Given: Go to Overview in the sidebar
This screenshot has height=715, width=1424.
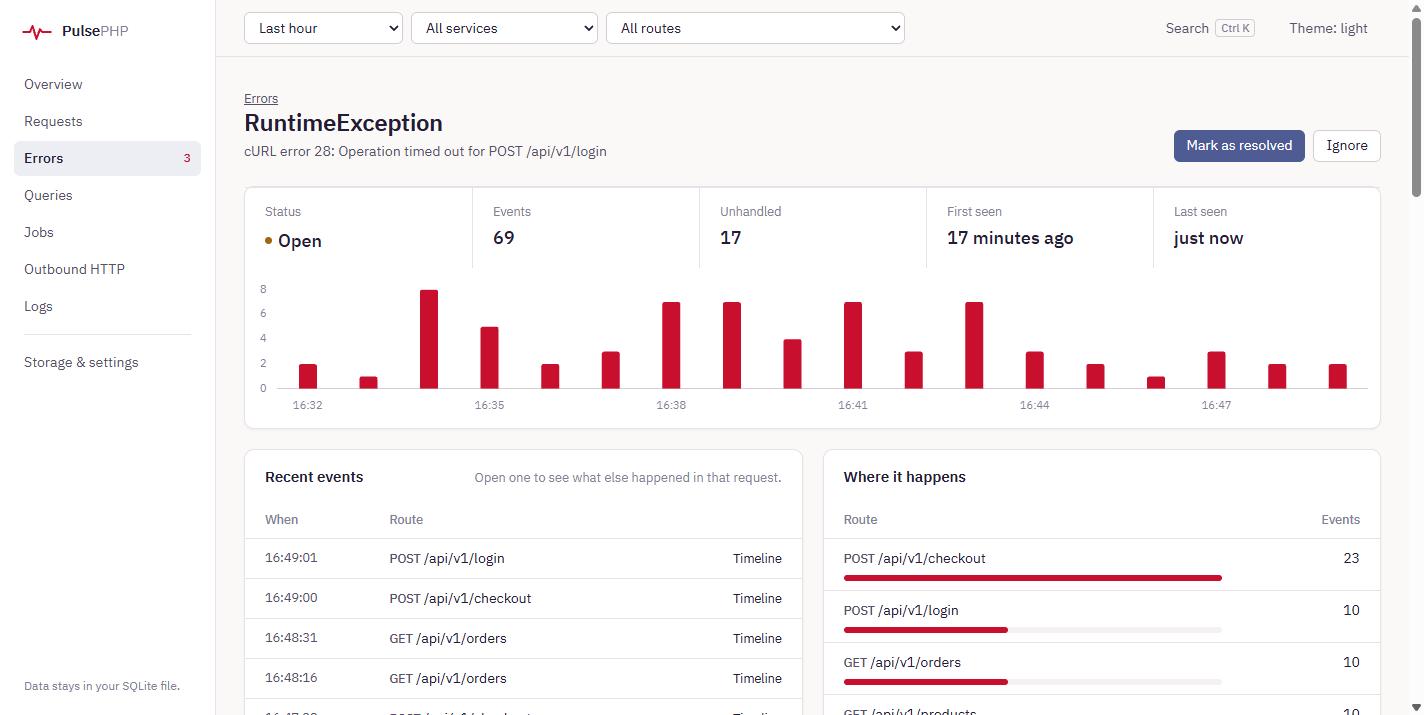Looking at the screenshot, I should pos(107,84).
